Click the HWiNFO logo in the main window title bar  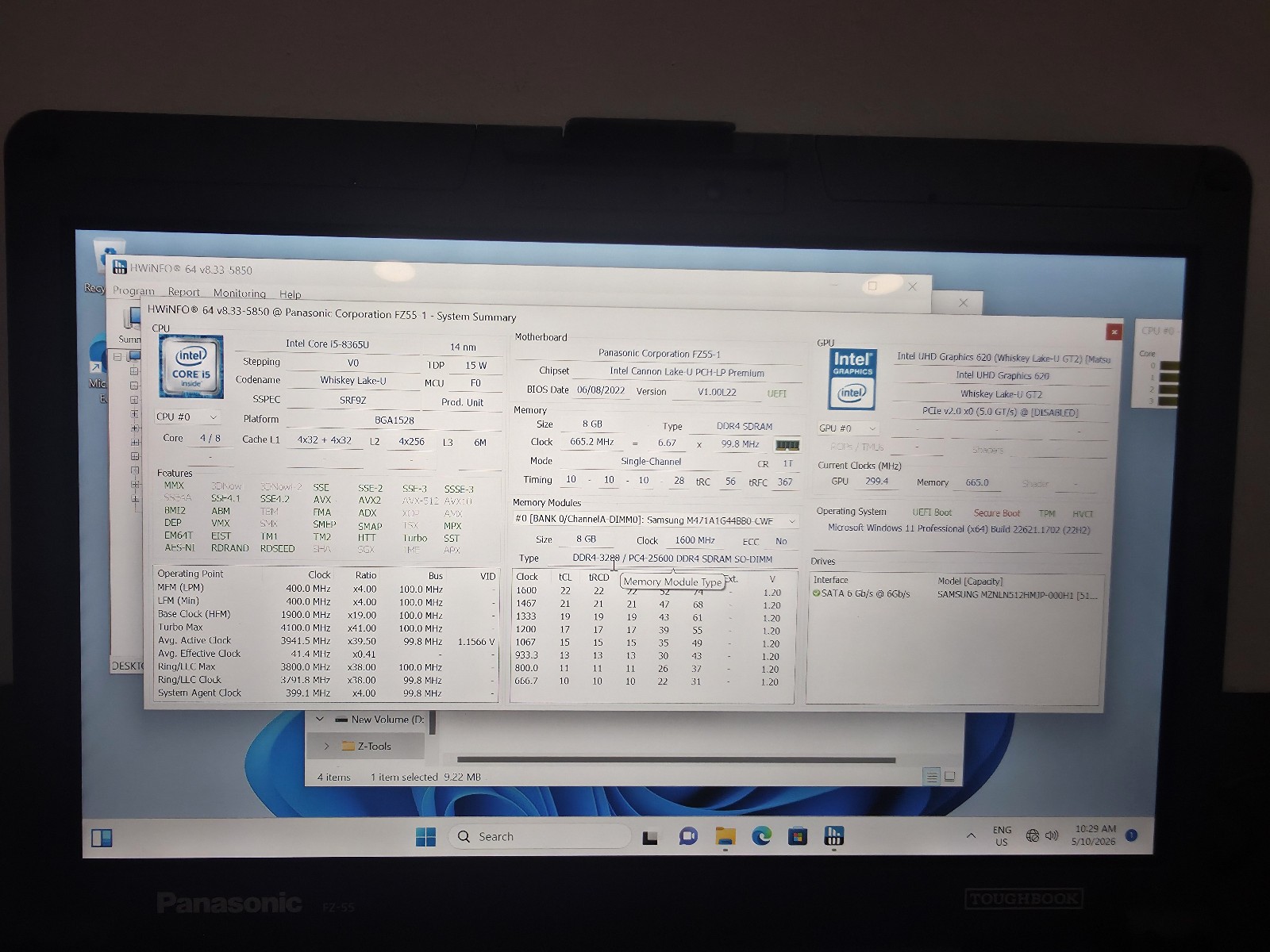tap(120, 267)
